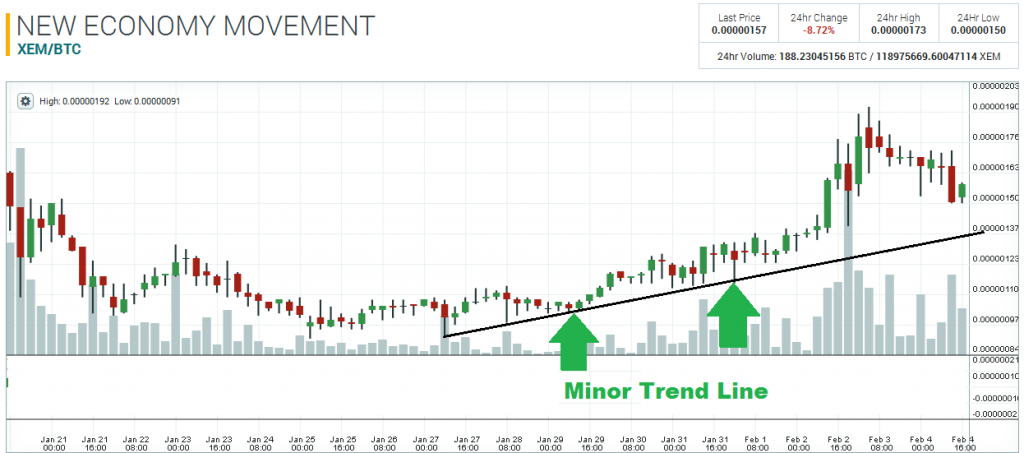The image size is (1024, 453).
Task: Select the XEM/BTC pair label
Action: [48, 50]
